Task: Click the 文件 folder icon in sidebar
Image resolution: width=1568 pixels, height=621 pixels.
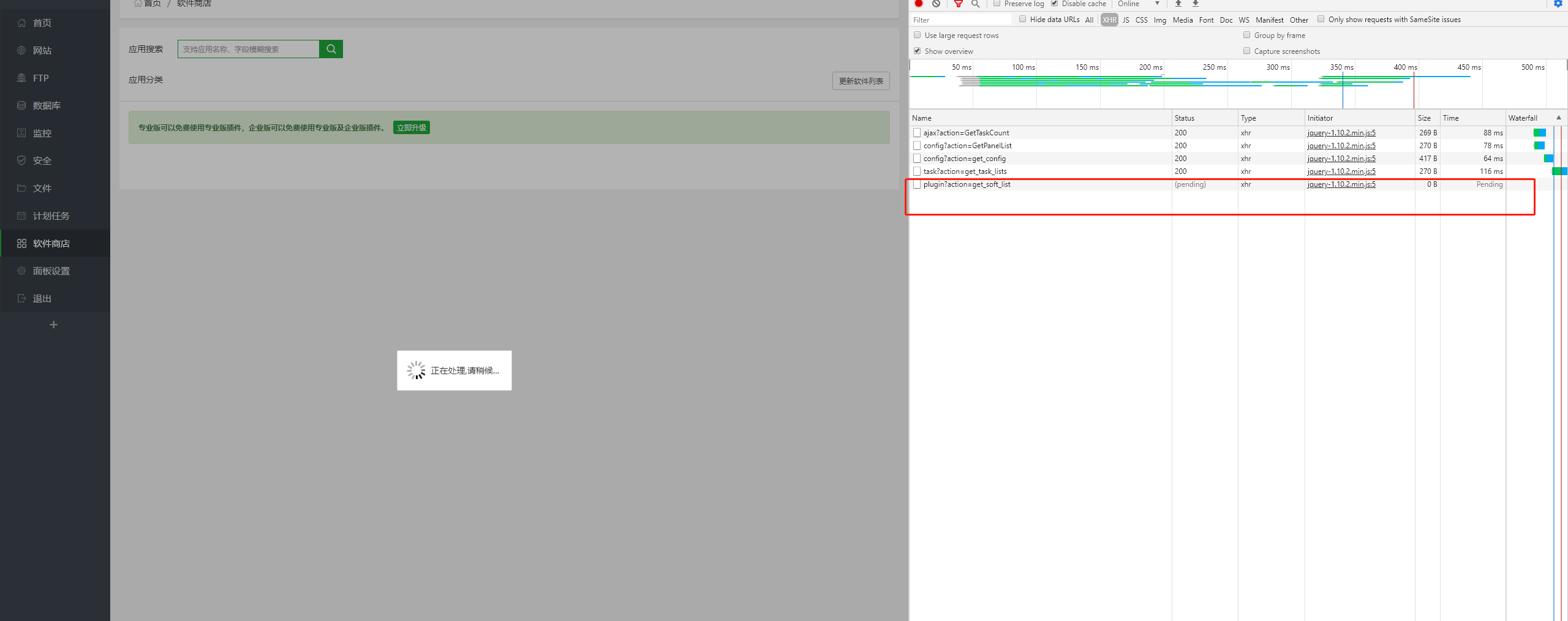Action: click(x=21, y=188)
